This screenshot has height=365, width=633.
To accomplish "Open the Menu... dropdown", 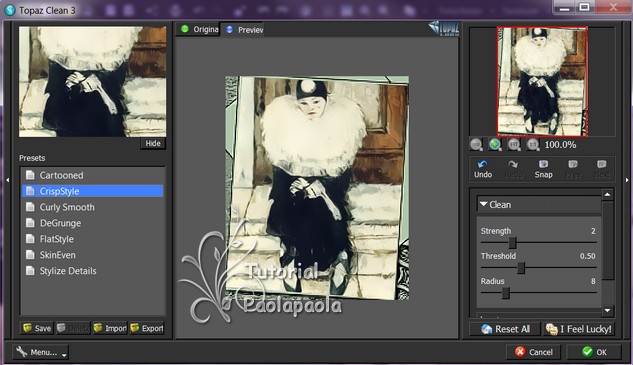I will 40,352.
